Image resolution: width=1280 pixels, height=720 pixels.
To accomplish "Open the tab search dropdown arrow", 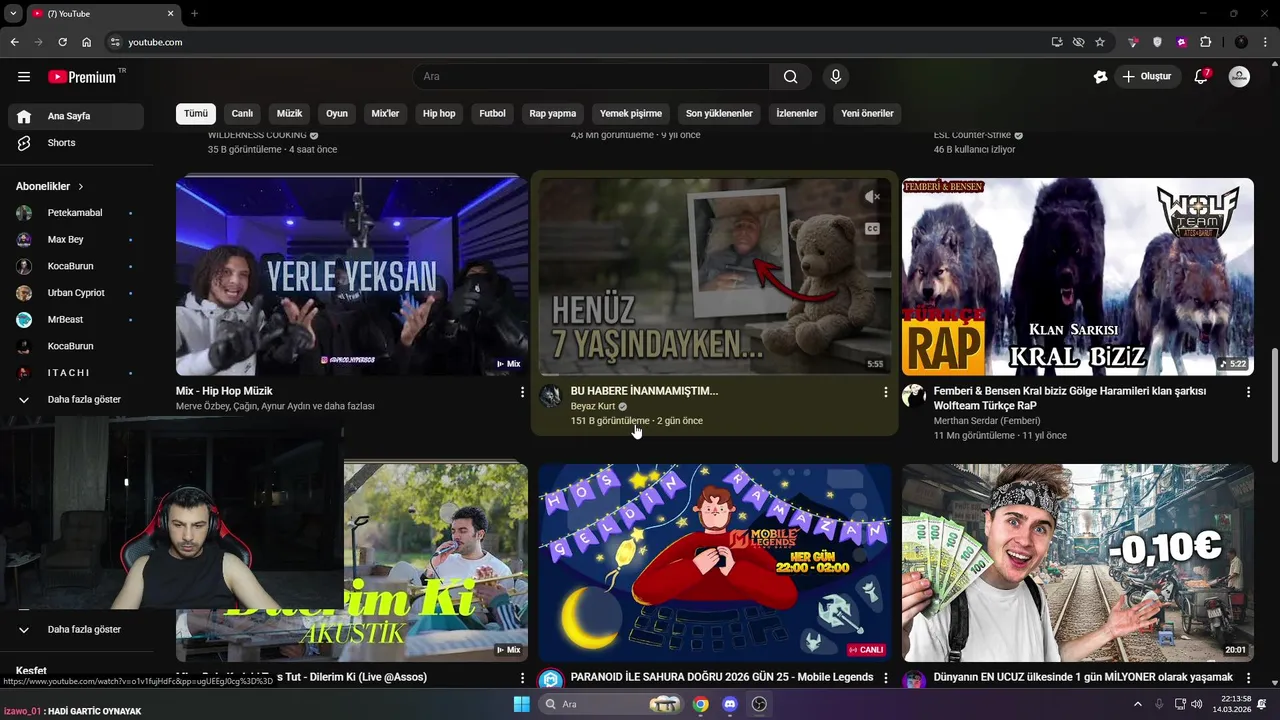I will click(12, 13).
